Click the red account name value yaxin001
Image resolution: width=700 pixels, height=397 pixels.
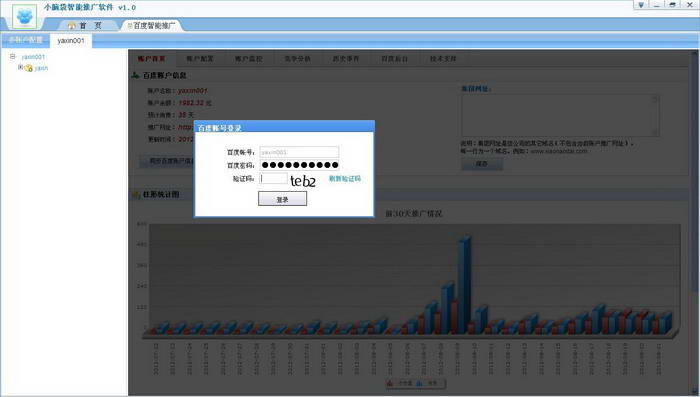[x=193, y=91]
